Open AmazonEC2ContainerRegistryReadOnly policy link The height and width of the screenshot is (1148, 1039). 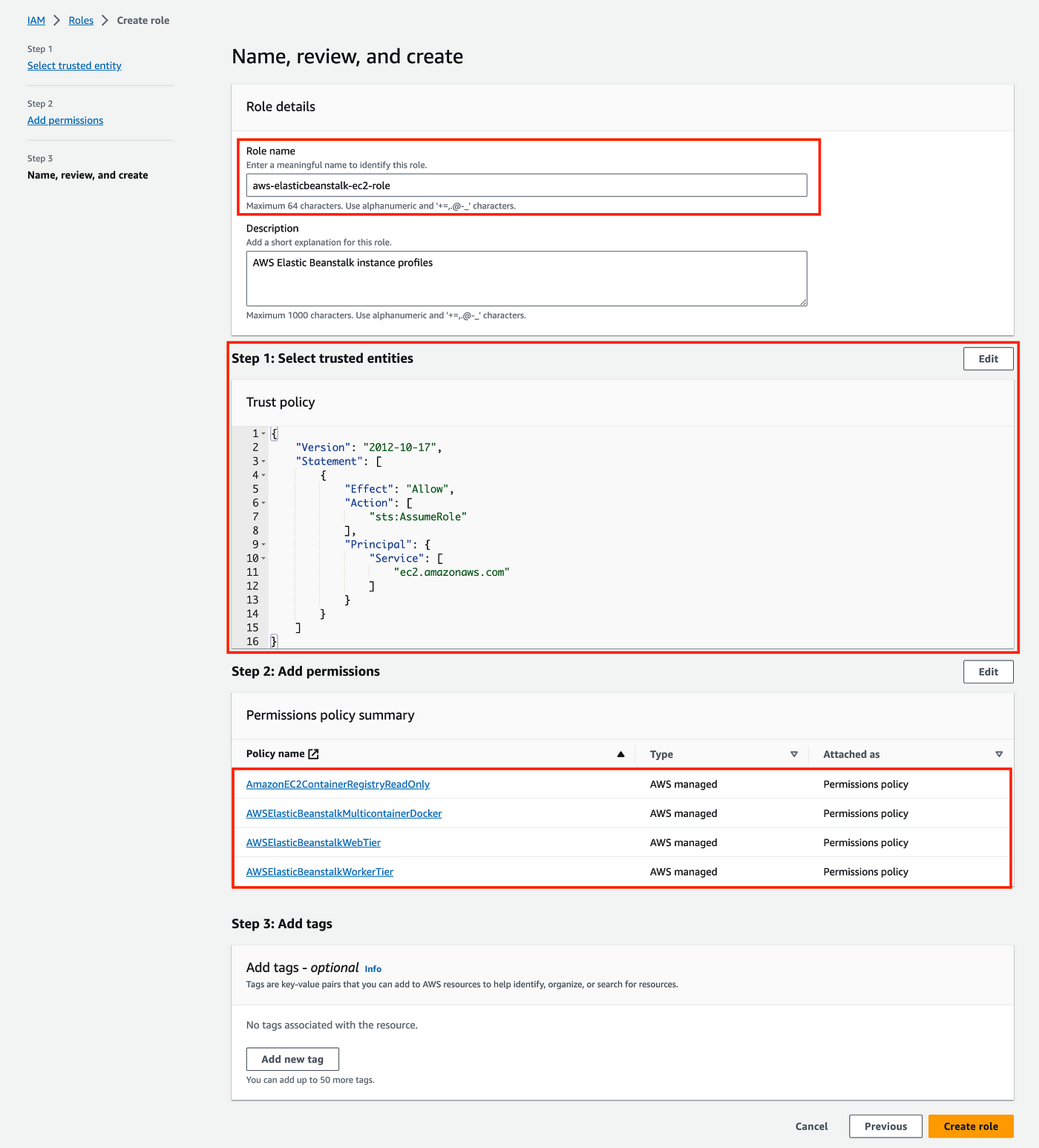pos(338,784)
